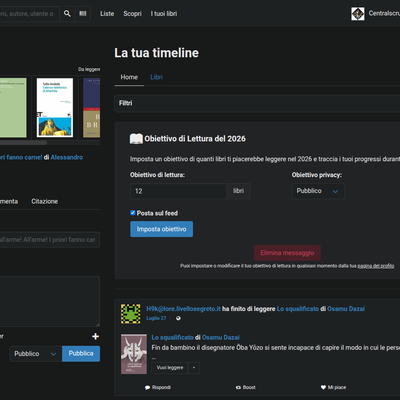Image resolution: width=400 pixels, height=400 pixels.
Task: Click the H9k user avatar
Action: pyautogui.click(x=131, y=314)
